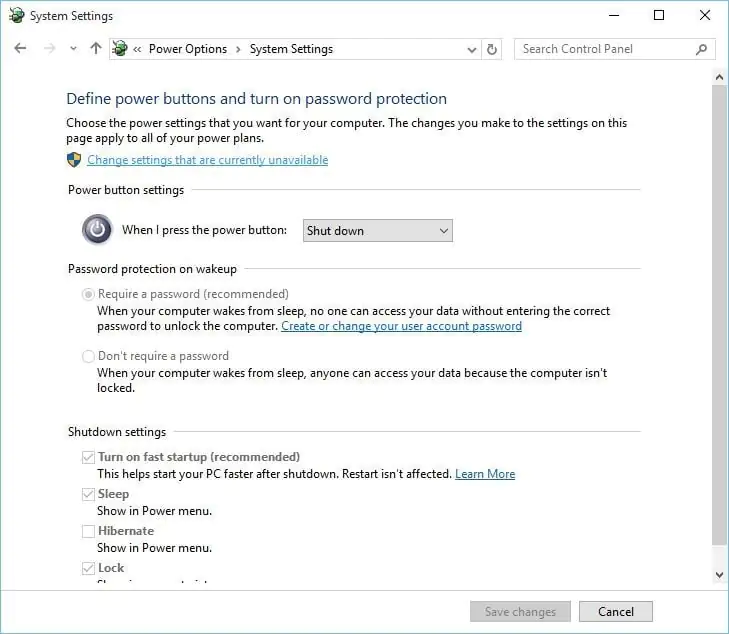
Task: Select System Settings breadcrumb
Action: click(x=291, y=49)
